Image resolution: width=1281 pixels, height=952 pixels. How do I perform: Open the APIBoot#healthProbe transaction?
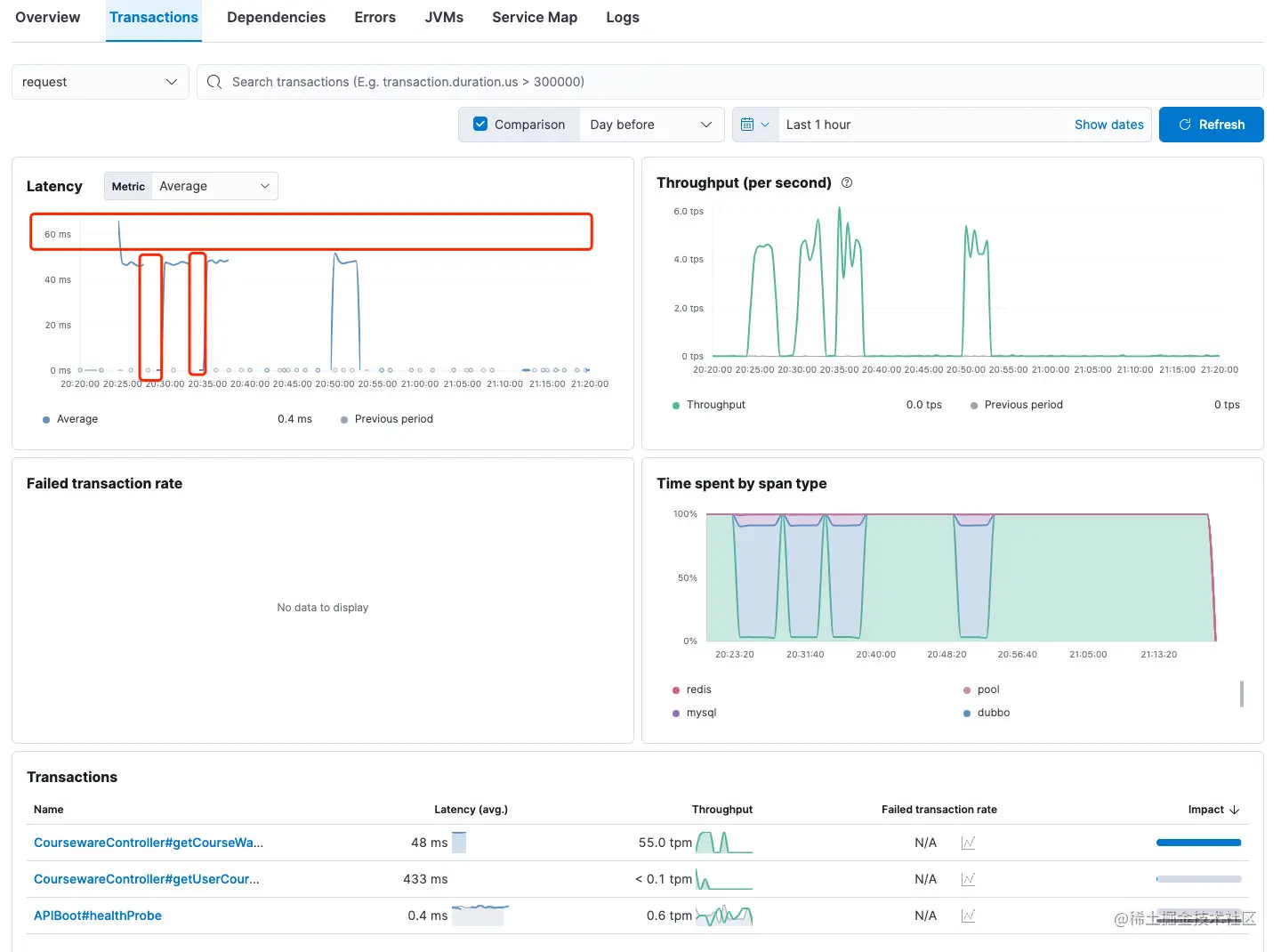(98, 916)
